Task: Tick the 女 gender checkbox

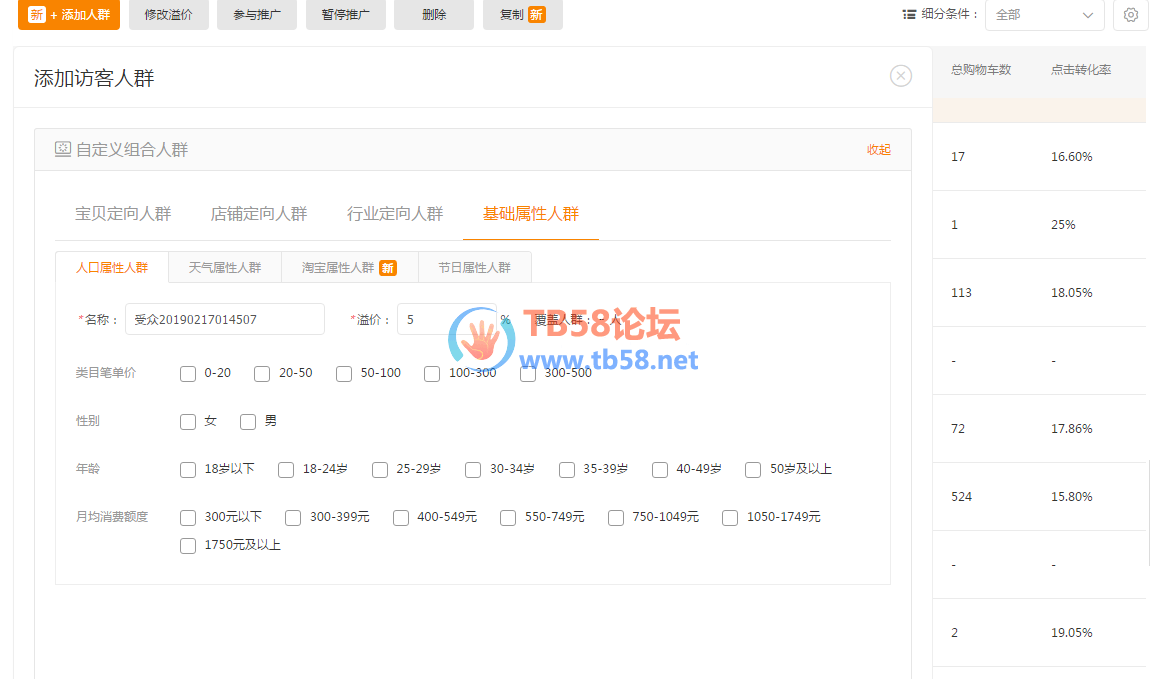Action: (x=188, y=422)
